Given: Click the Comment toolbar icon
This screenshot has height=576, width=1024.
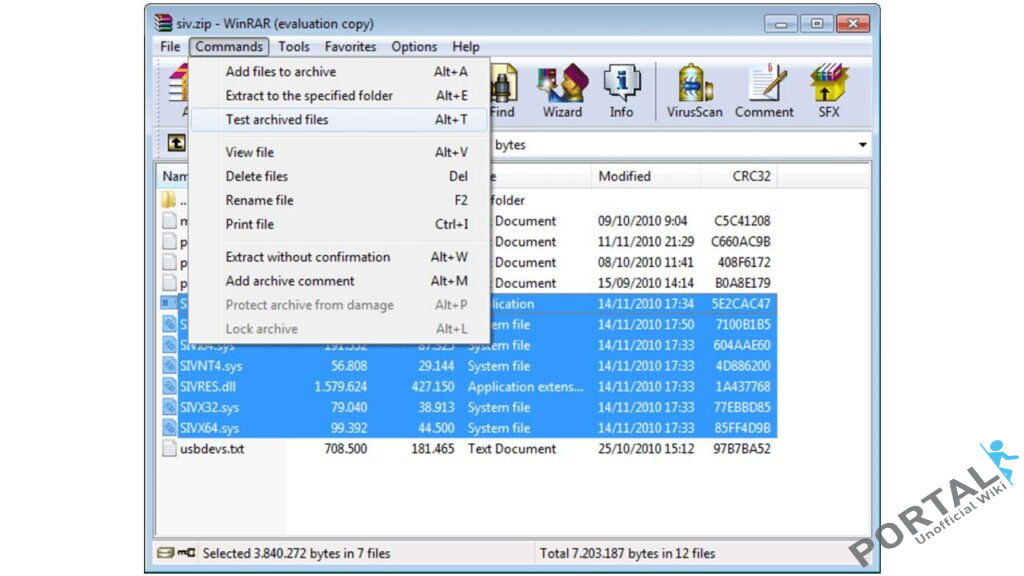Looking at the screenshot, I should tap(764, 91).
